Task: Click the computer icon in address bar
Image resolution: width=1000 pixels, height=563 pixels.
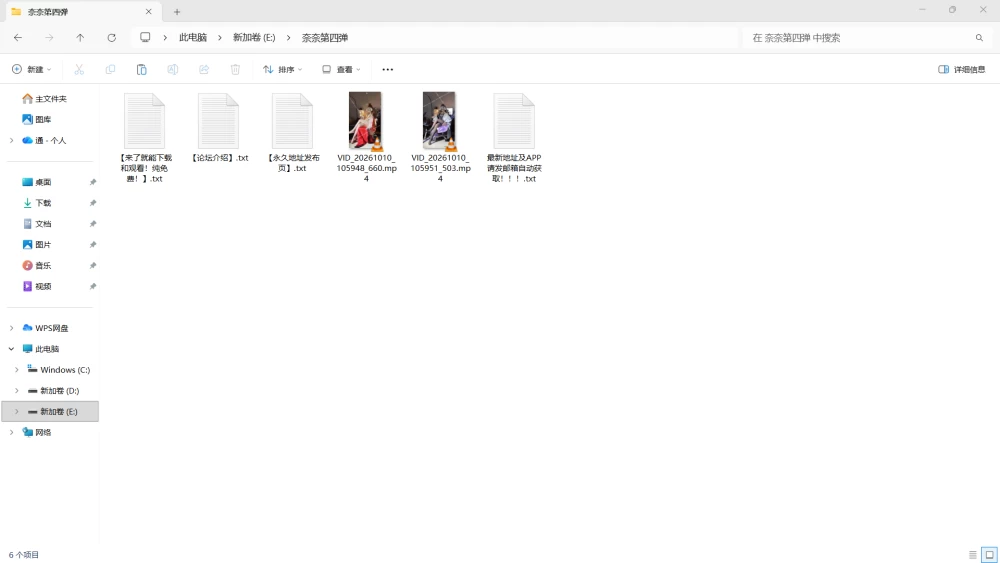Action: tap(145, 38)
